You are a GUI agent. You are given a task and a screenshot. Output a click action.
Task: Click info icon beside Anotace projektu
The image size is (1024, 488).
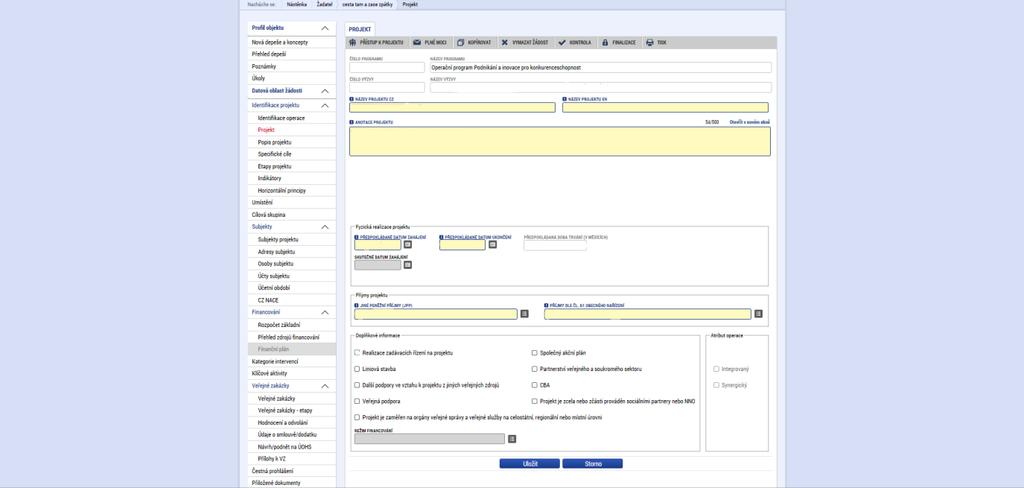click(x=351, y=122)
